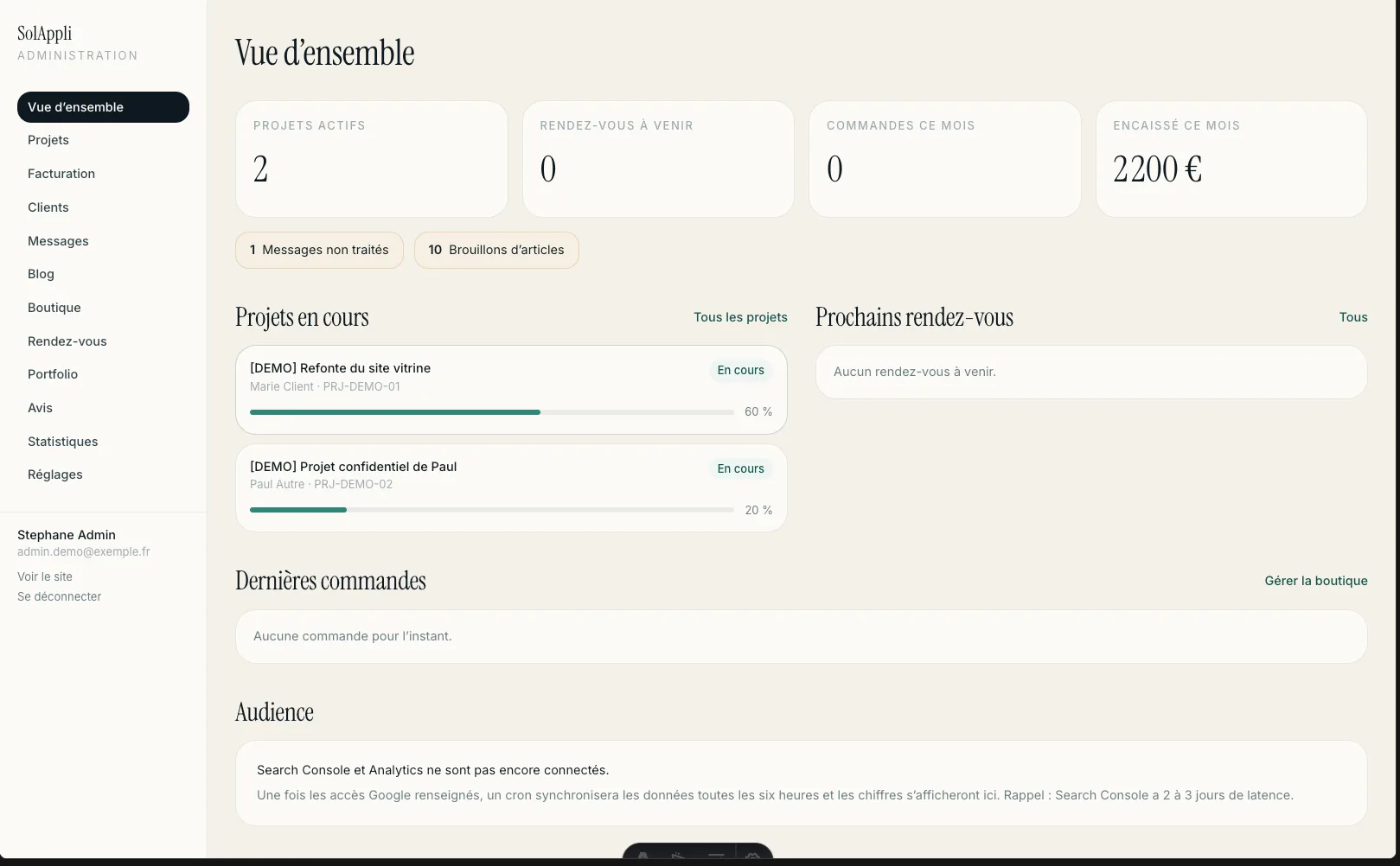Open the Facturation section
Screen dimensions: 1400x866
[x=103, y=174]
